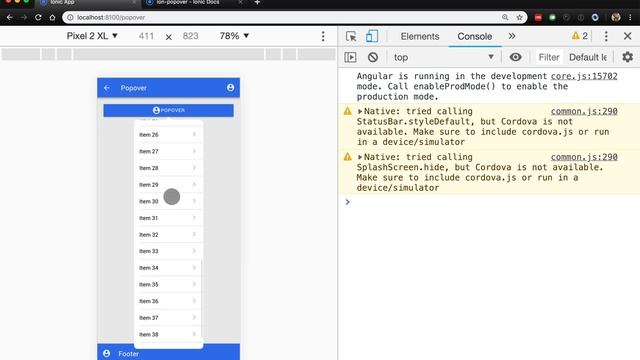Open a new tab with the plus button
This screenshot has height=360, width=640.
[x=257, y=3]
